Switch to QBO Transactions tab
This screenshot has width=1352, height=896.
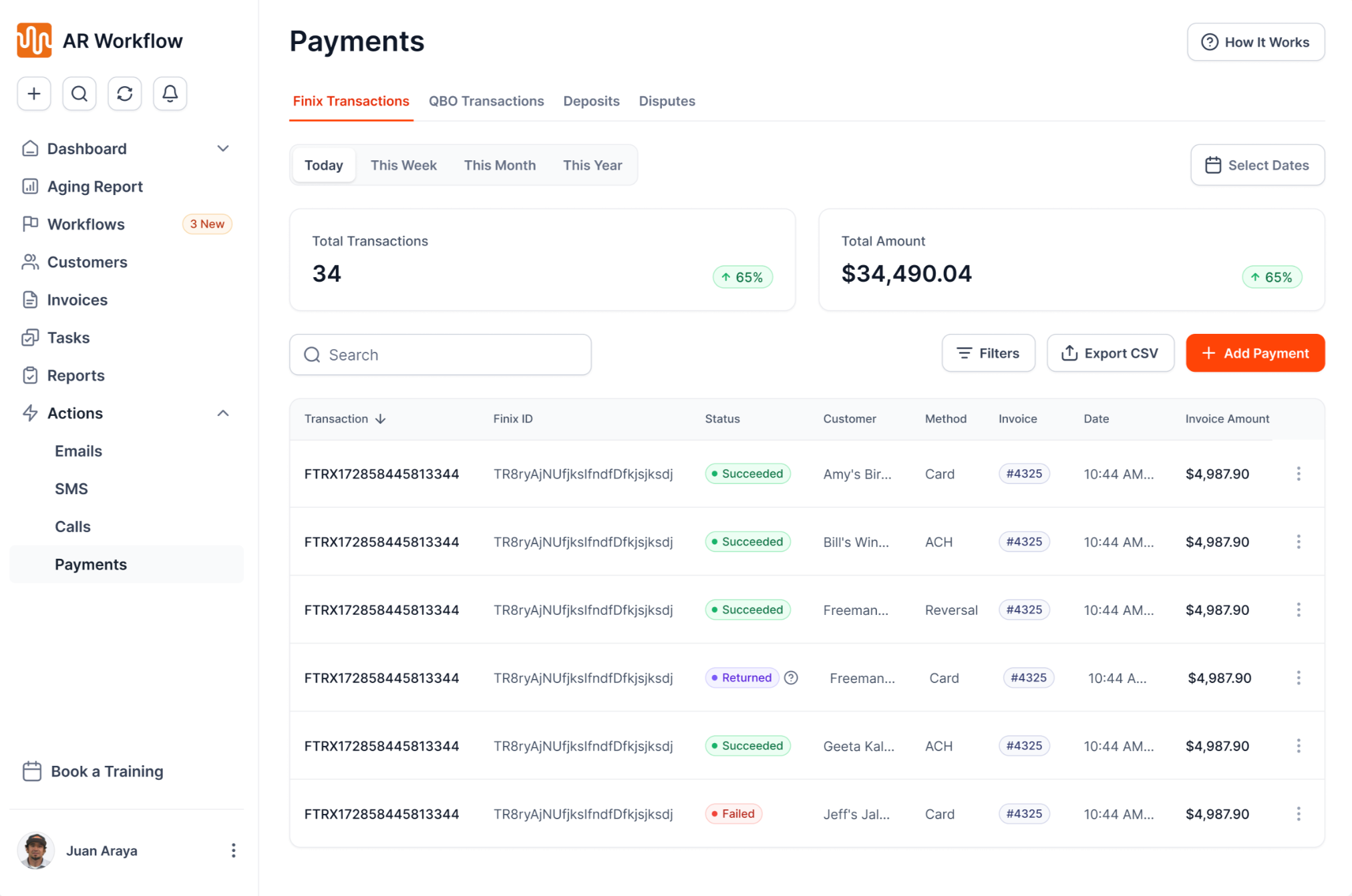486,101
